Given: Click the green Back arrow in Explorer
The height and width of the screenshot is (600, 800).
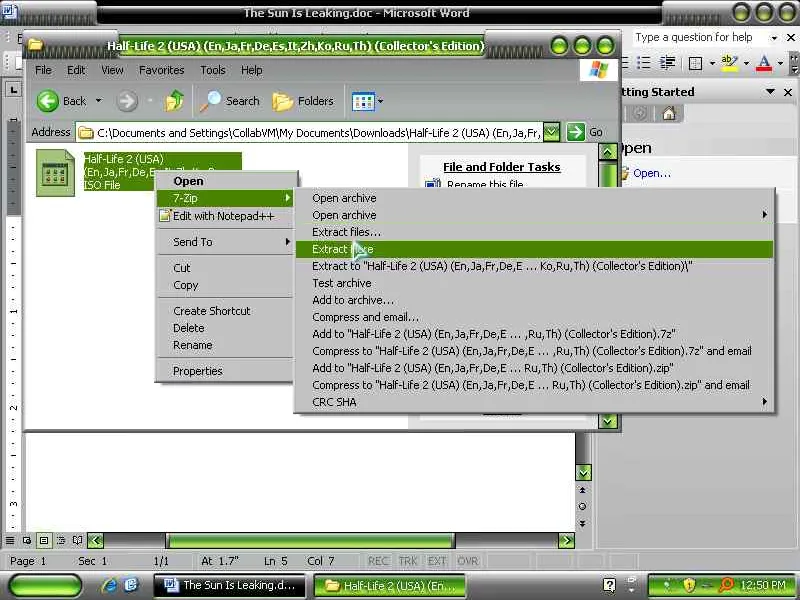Looking at the screenshot, I should pos(47,101).
